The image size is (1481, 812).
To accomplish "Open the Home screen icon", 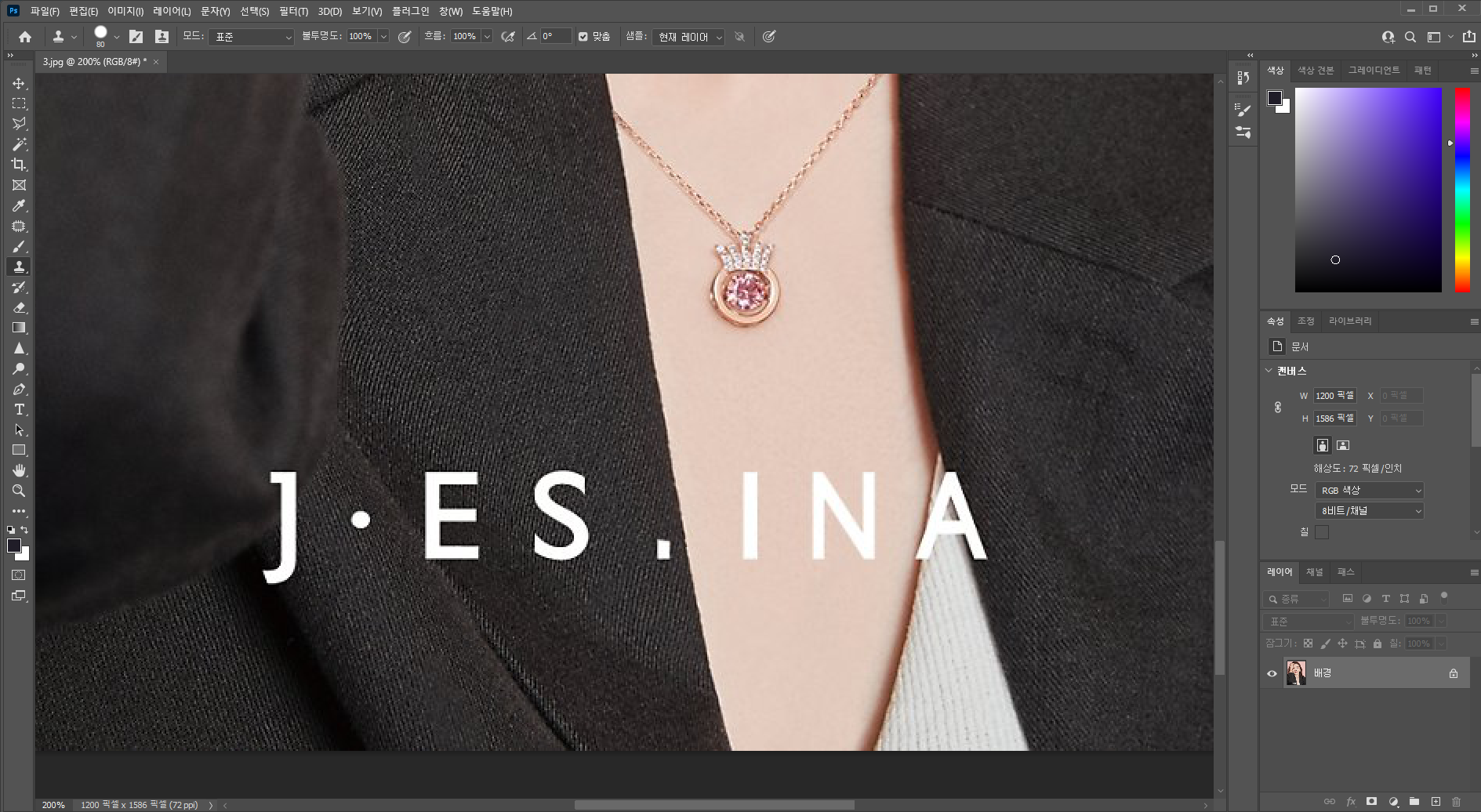I will pos(25,37).
